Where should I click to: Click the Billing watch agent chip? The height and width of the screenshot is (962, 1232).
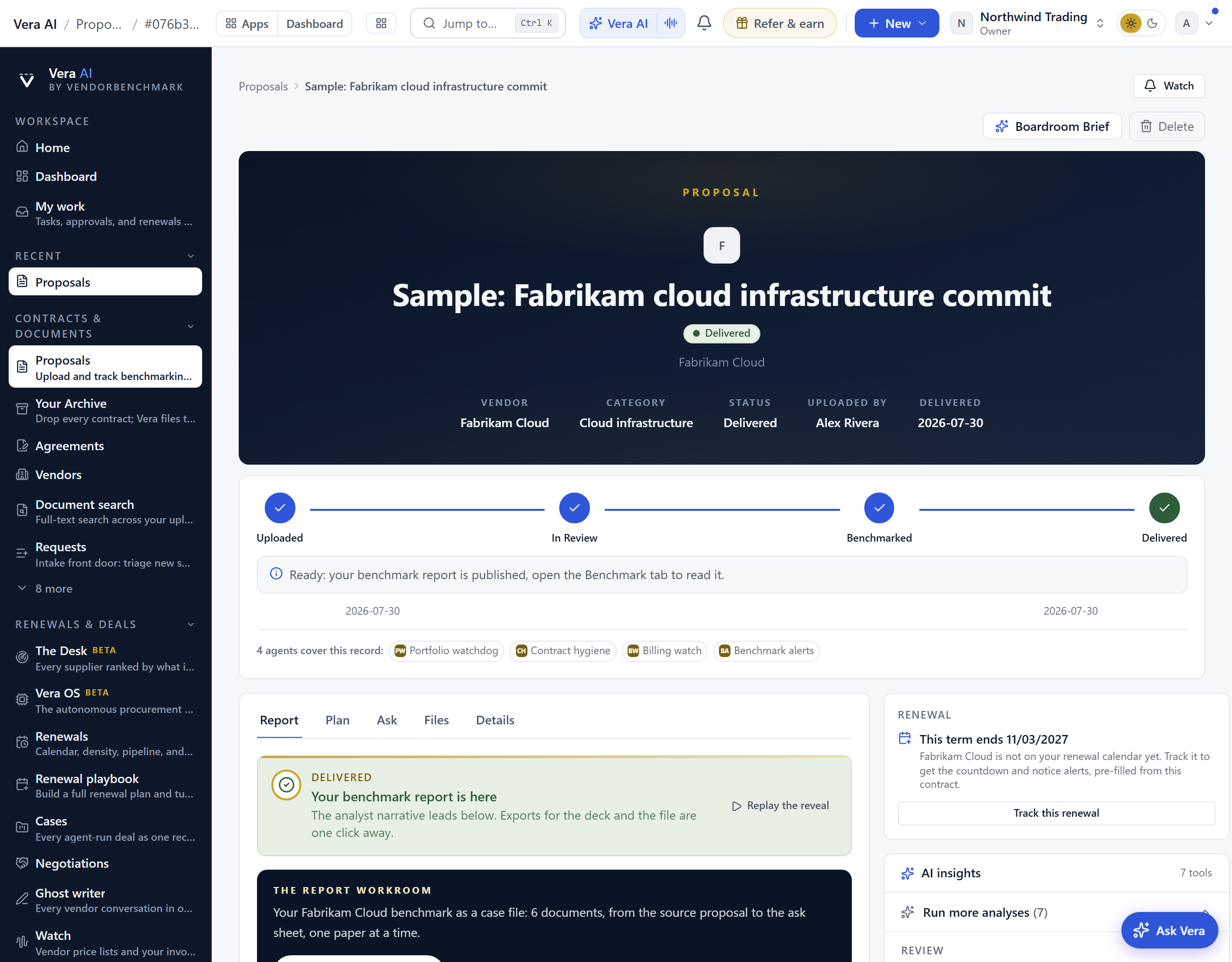coord(664,651)
